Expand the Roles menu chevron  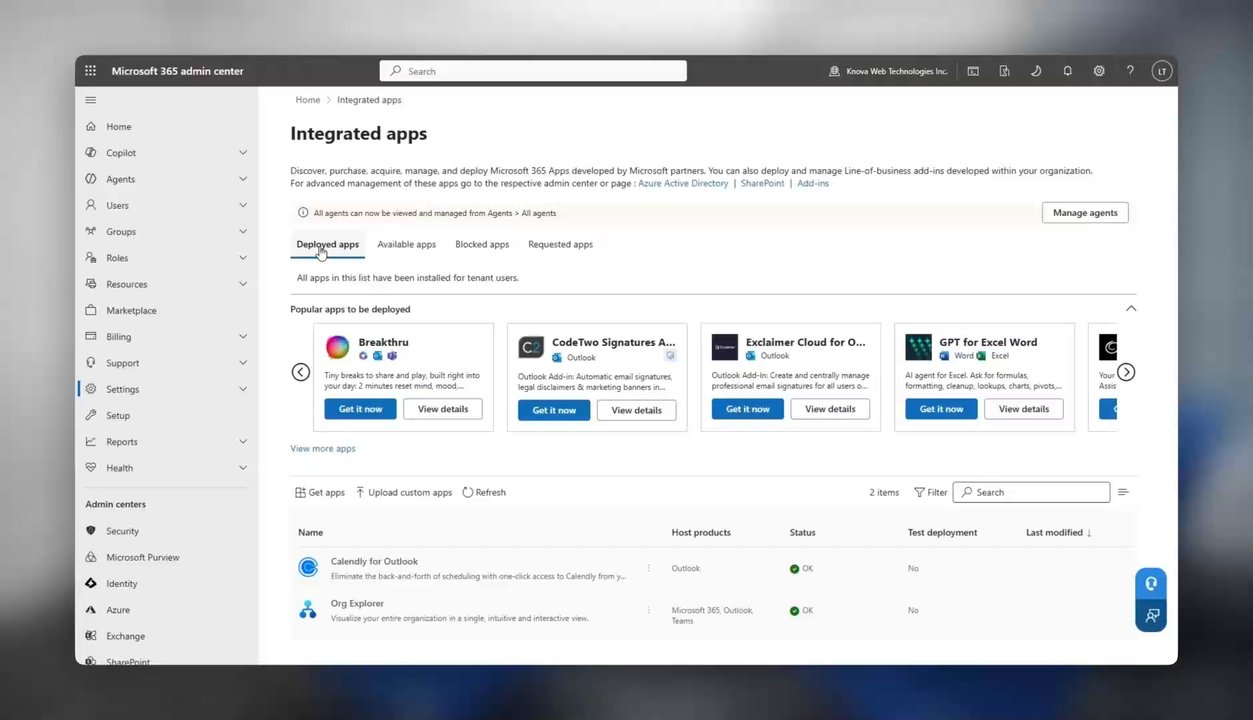(243, 258)
